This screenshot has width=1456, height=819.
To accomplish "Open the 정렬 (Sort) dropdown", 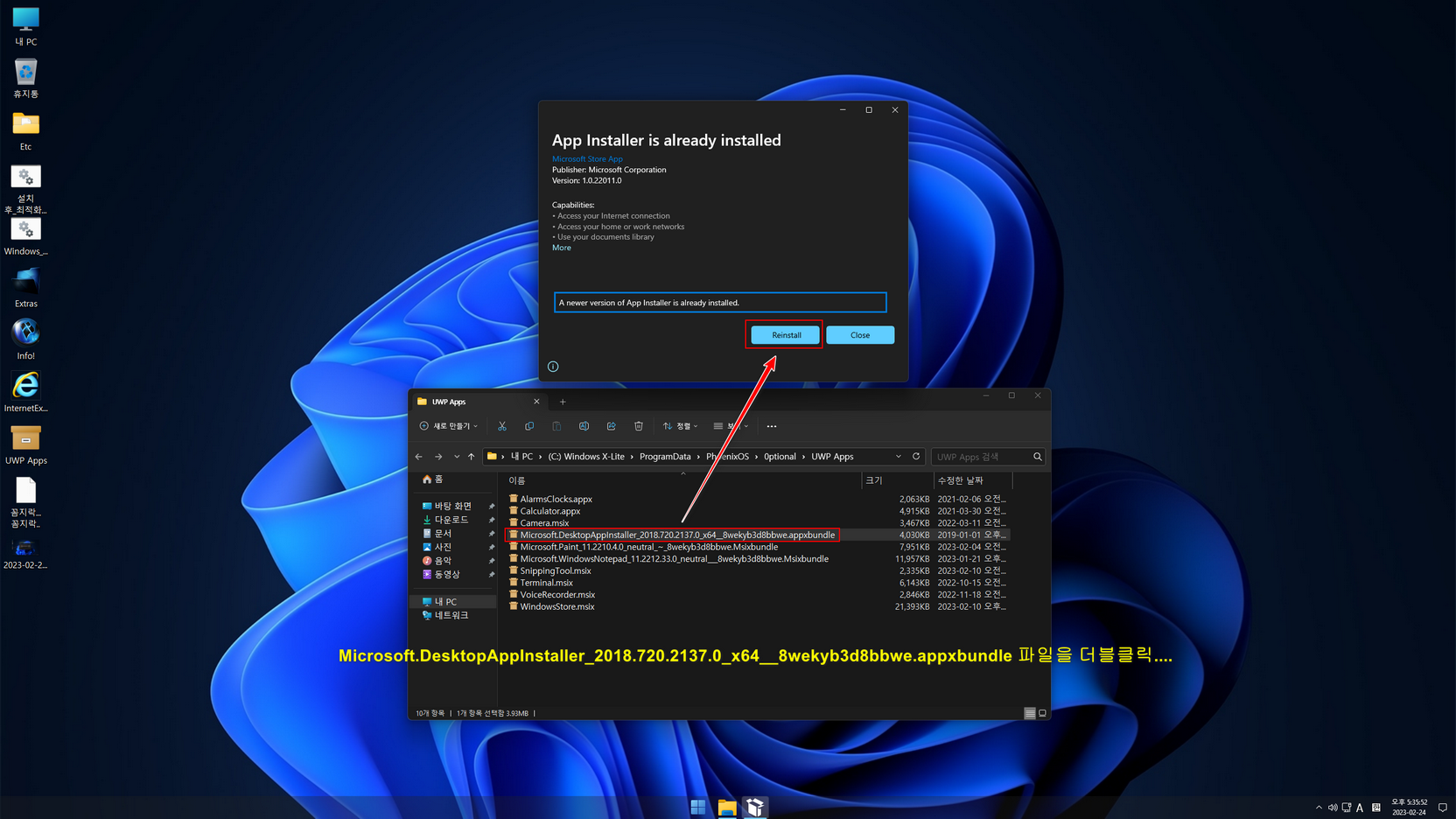I will 681,426.
